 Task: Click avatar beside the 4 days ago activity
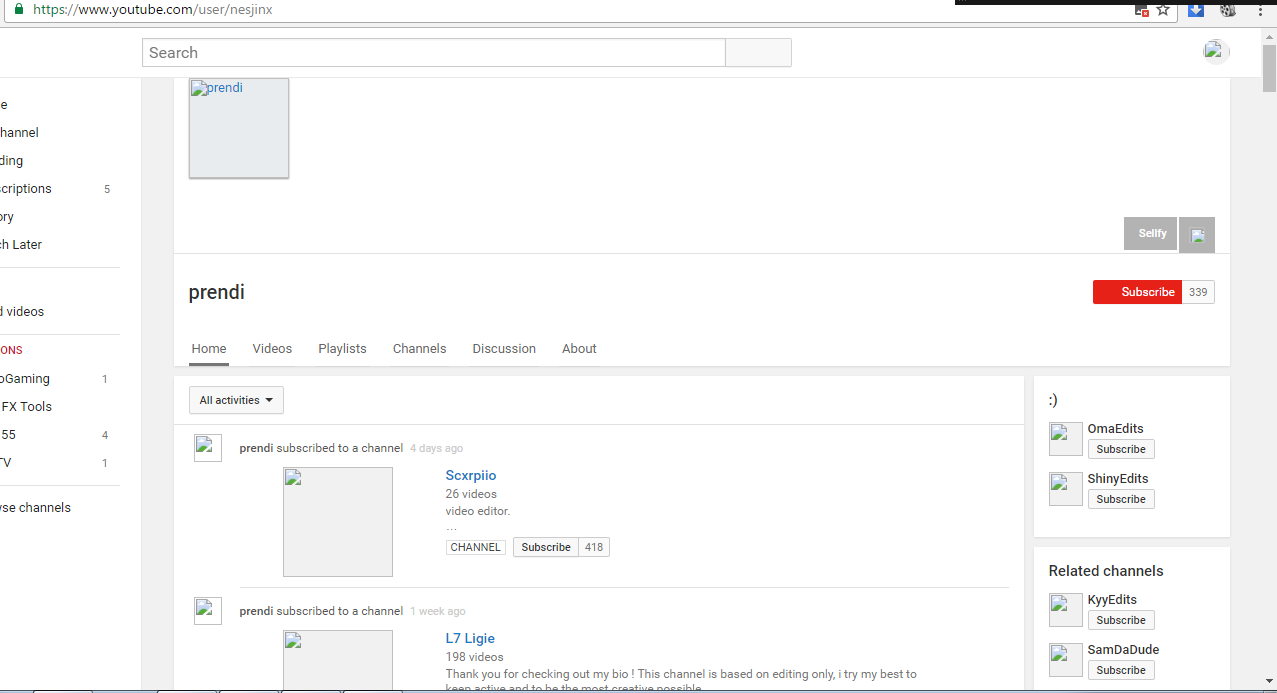point(208,448)
